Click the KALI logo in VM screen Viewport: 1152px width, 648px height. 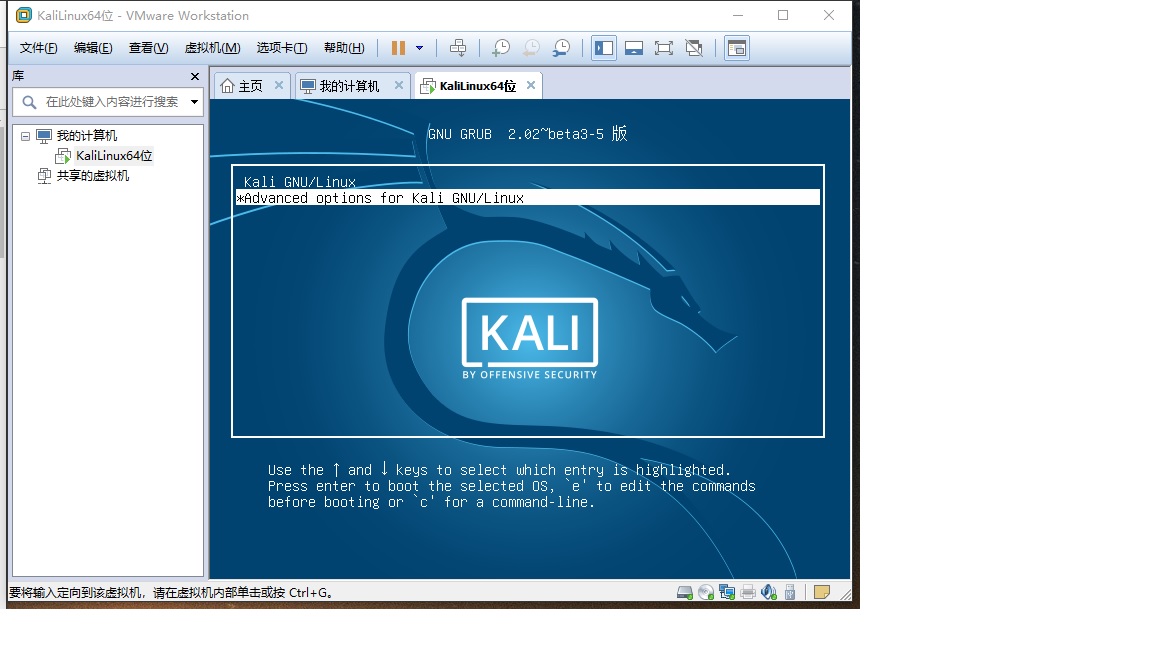[x=530, y=339]
